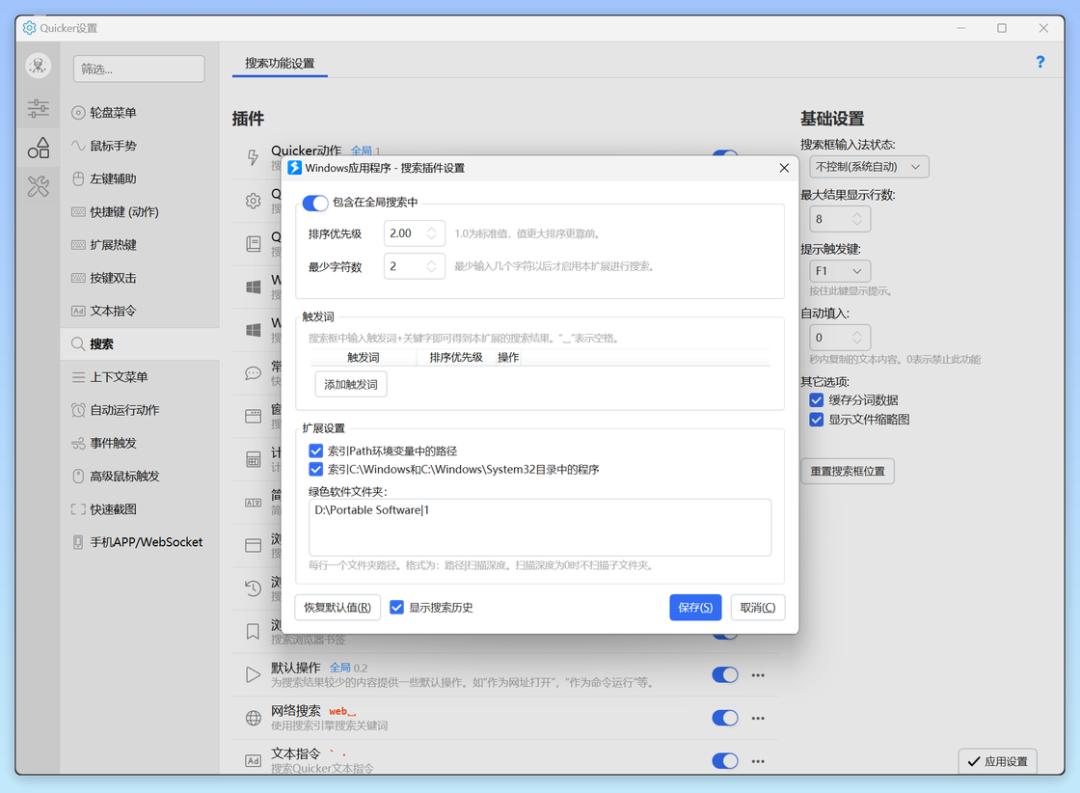
Task: Open the user avatar icon in sidebar
Action: coord(38,66)
